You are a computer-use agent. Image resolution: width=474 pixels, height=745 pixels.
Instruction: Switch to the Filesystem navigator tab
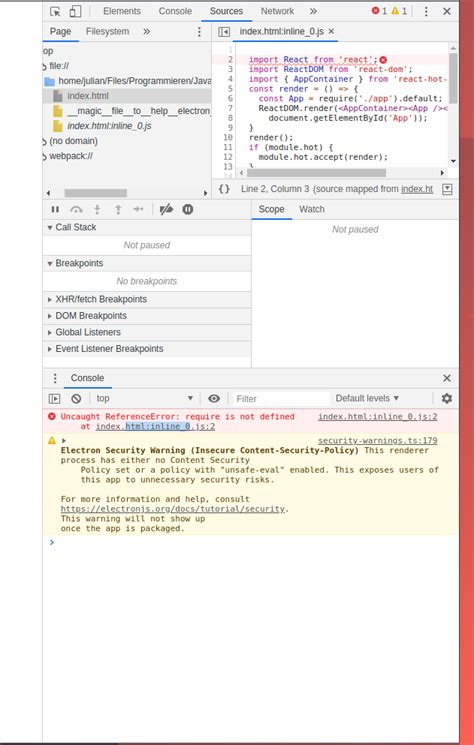[x=107, y=31]
